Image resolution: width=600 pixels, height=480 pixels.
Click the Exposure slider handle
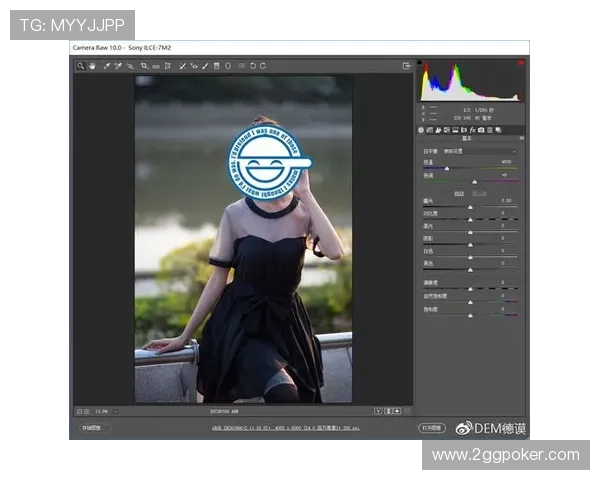[473, 206]
